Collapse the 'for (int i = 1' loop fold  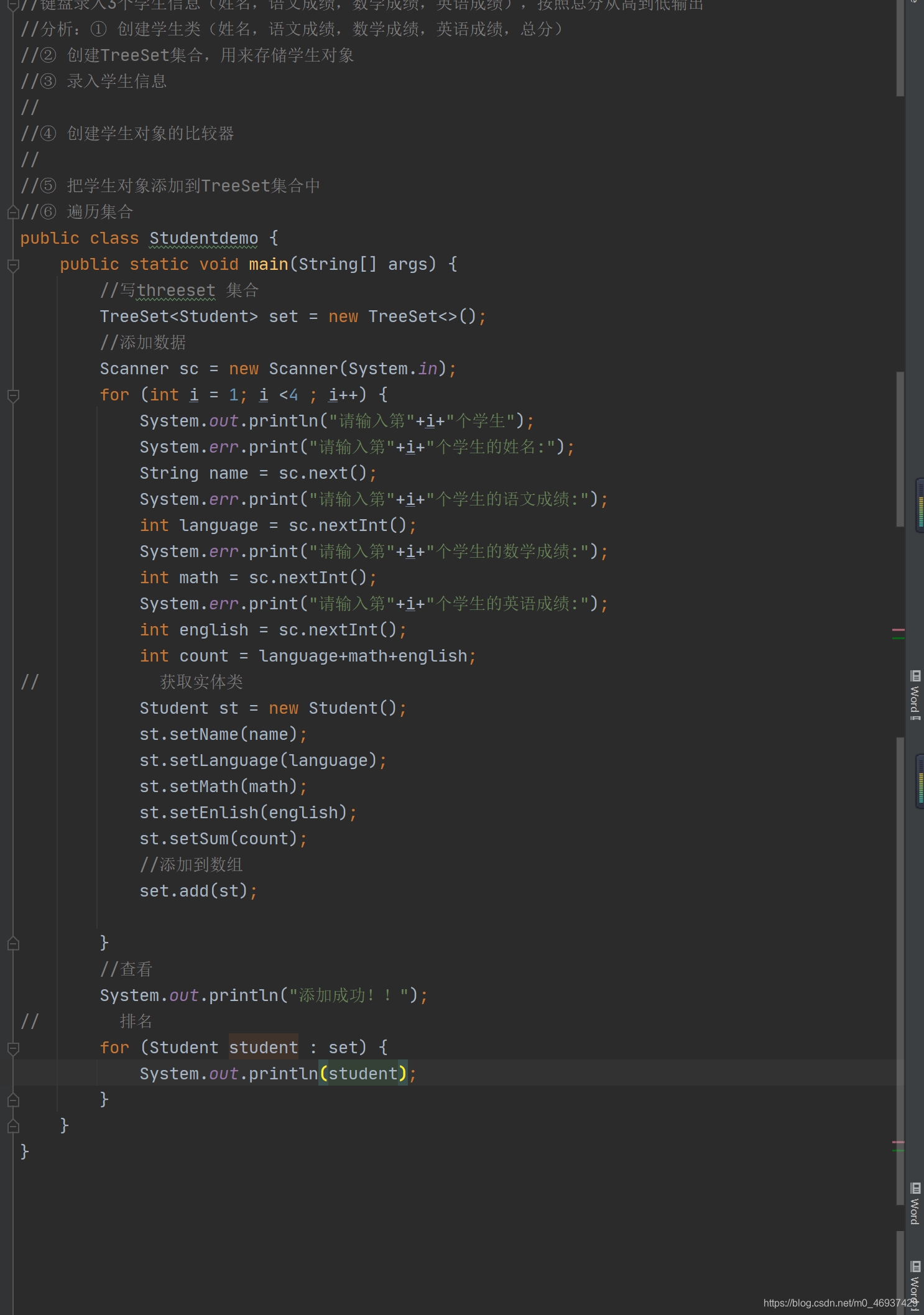(13, 396)
